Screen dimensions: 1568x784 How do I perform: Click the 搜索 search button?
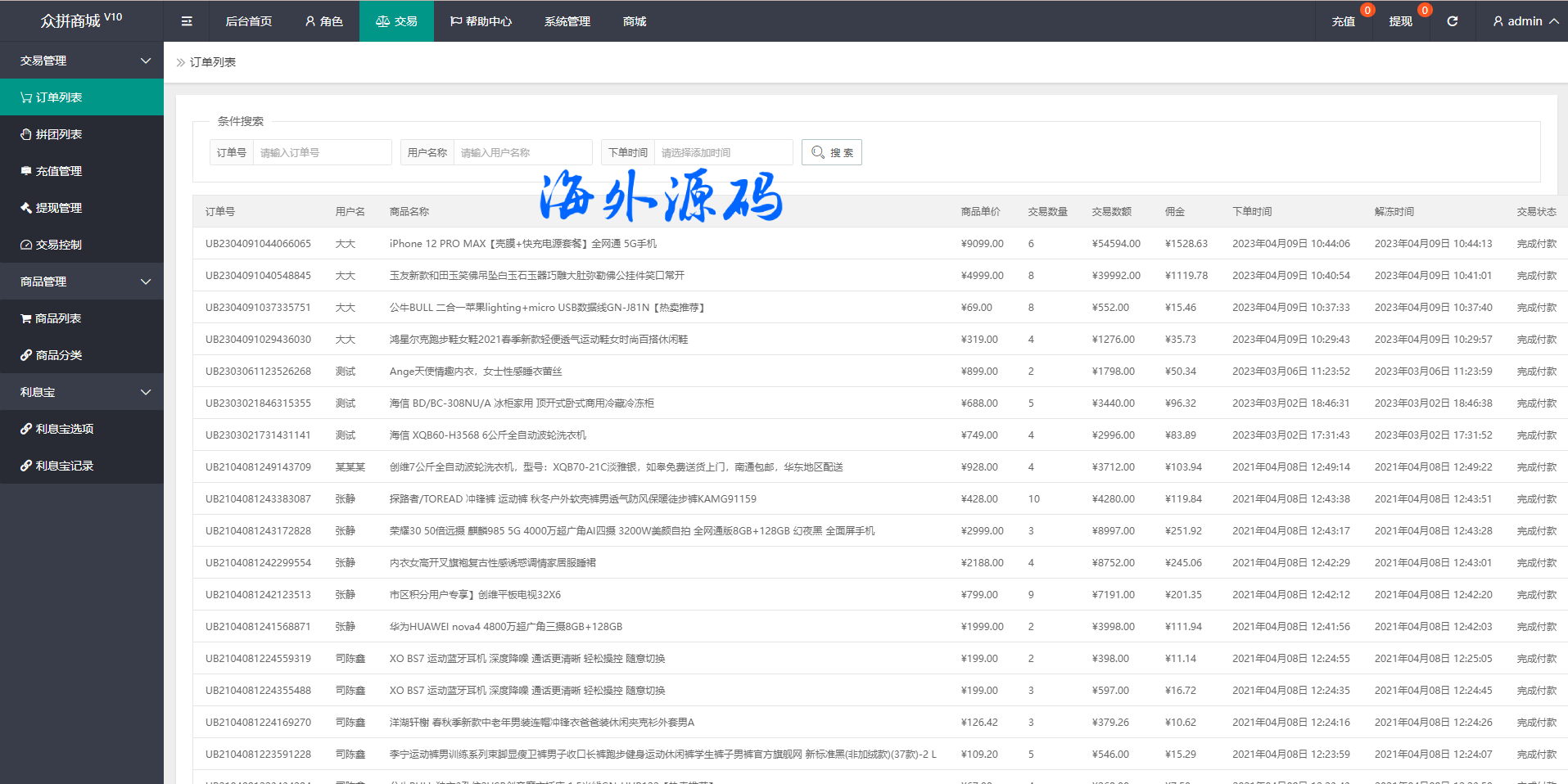(832, 152)
